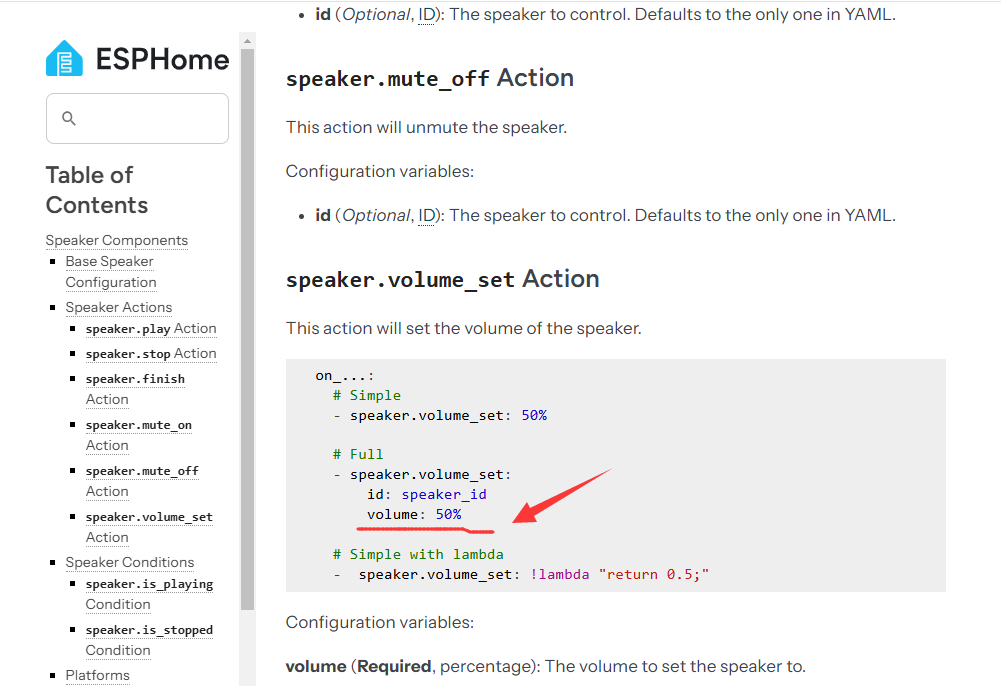1001x686 pixels.
Task: Click the magnifier icon in search box
Action: coord(69,118)
